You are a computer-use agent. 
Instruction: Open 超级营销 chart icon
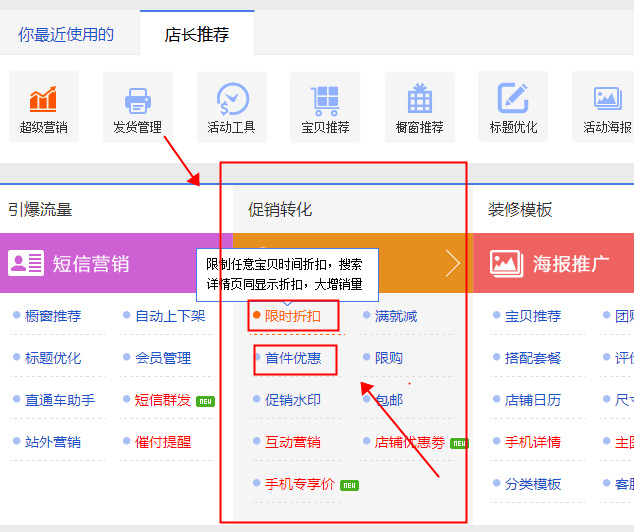(x=43, y=99)
